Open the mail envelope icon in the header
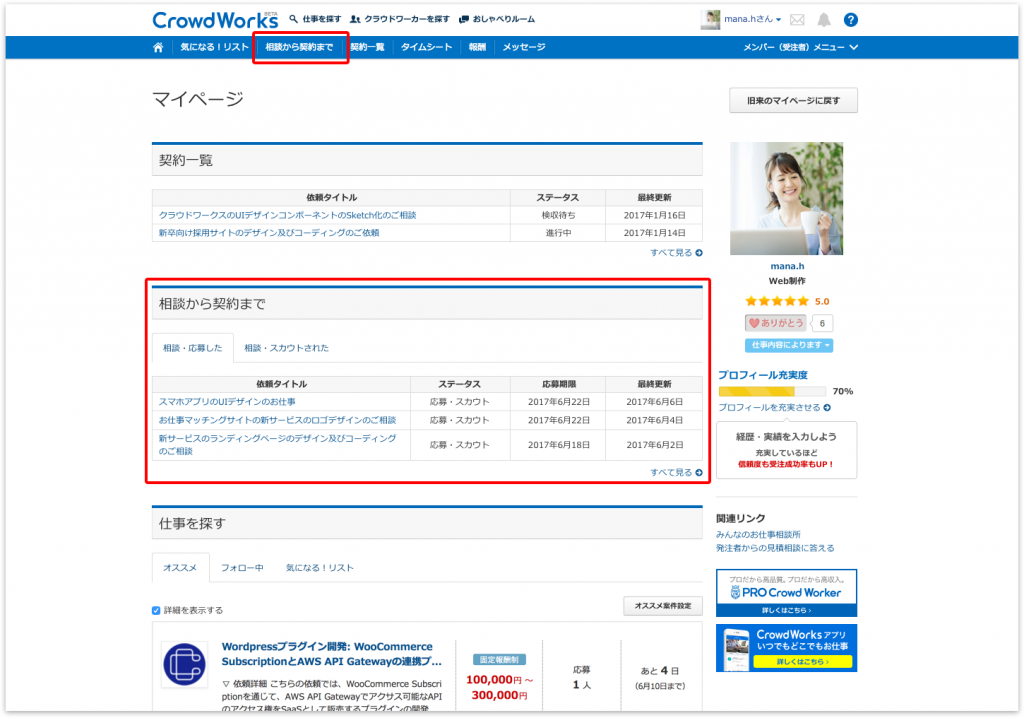This screenshot has height=718, width=1024. pyautogui.click(x=797, y=20)
